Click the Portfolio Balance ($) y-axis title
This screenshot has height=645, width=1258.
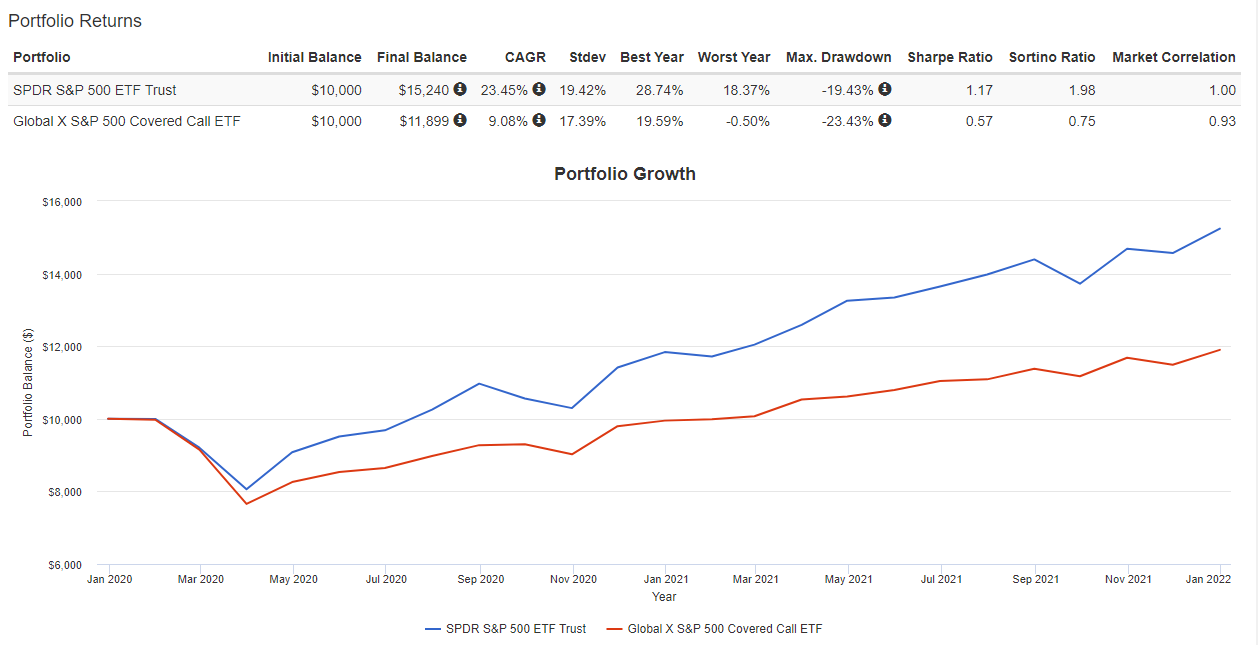pyautogui.click(x=28, y=383)
